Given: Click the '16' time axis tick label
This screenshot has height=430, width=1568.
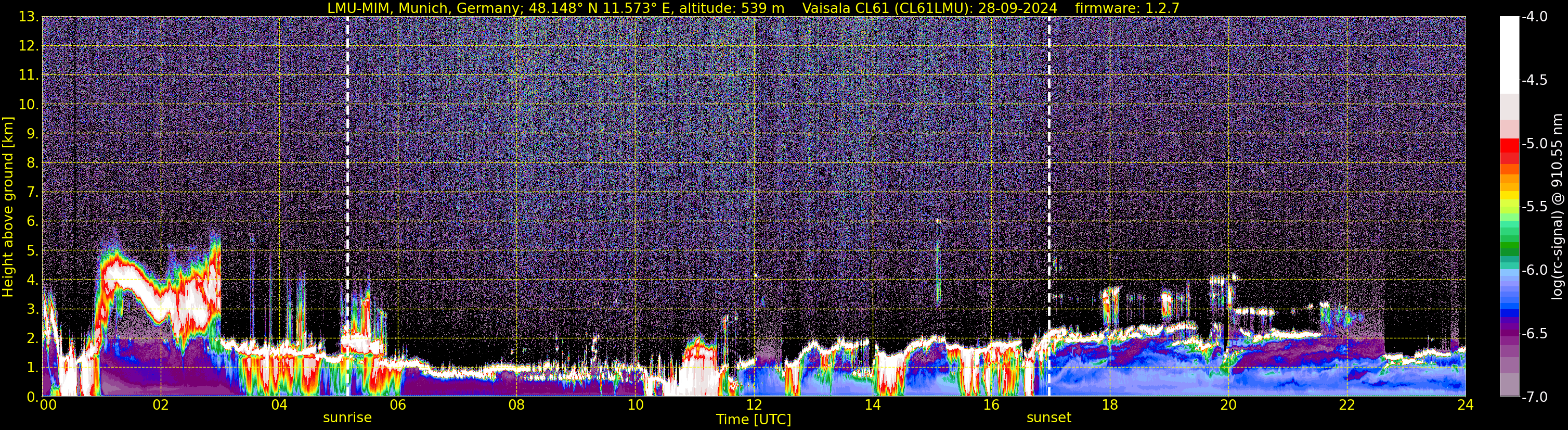Looking at the screenshot, I should pyautogui.click(x=991, y=404).
